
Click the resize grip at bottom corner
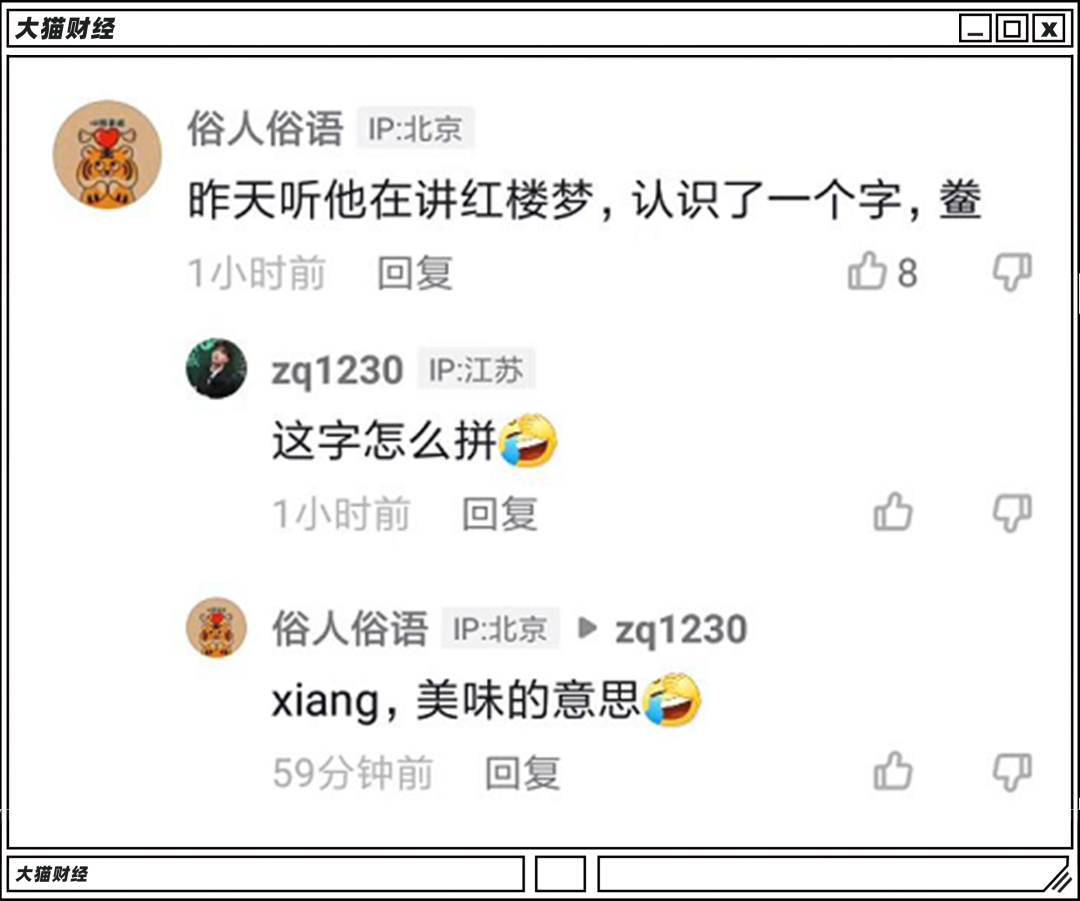(x=1057, y=877)
